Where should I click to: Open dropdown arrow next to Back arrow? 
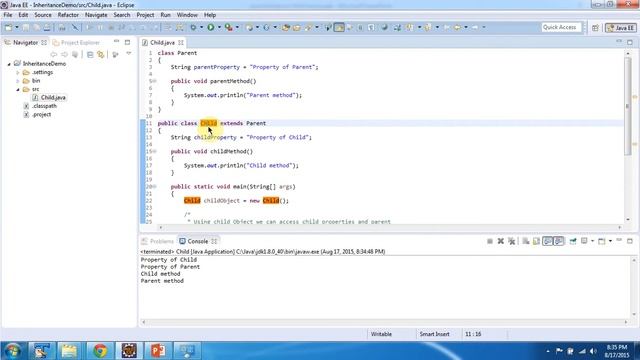(466, 27)
